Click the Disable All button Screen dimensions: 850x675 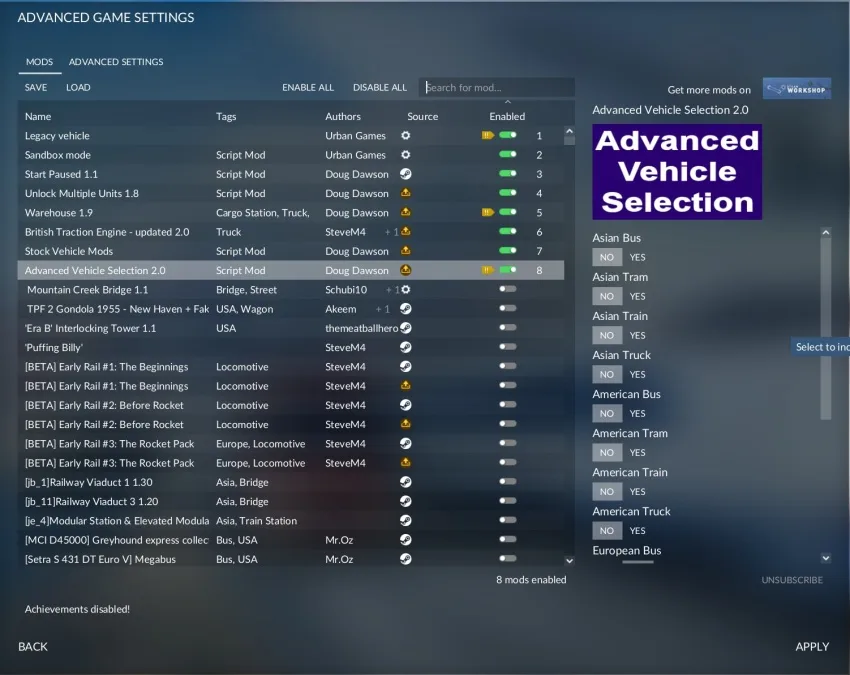click(379, 87)
